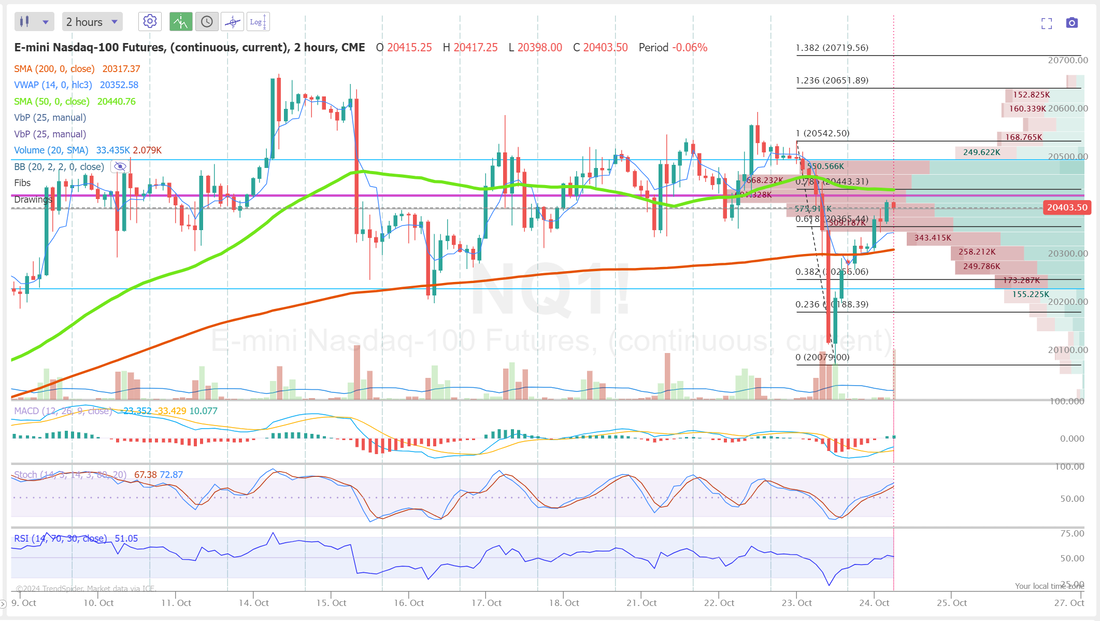Click the 258.212K volume profile label
Screen dimensions: 1100x621
click(x=977, y=252)
